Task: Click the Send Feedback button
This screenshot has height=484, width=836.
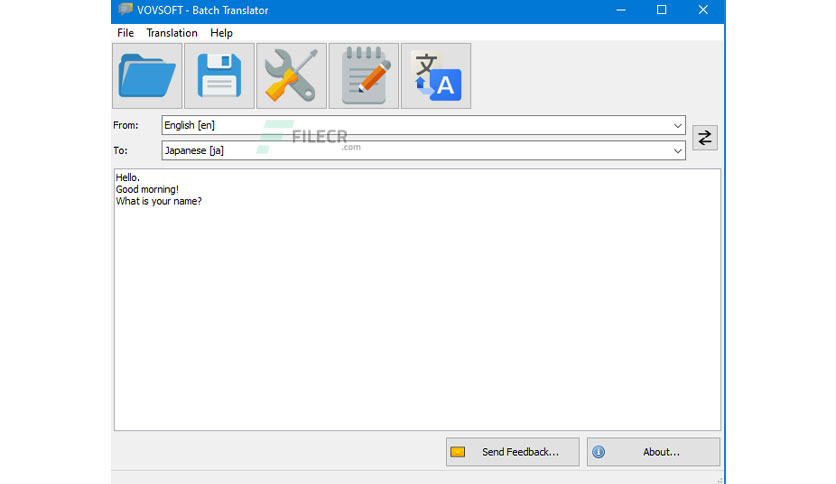Action: tap(513, 452)
